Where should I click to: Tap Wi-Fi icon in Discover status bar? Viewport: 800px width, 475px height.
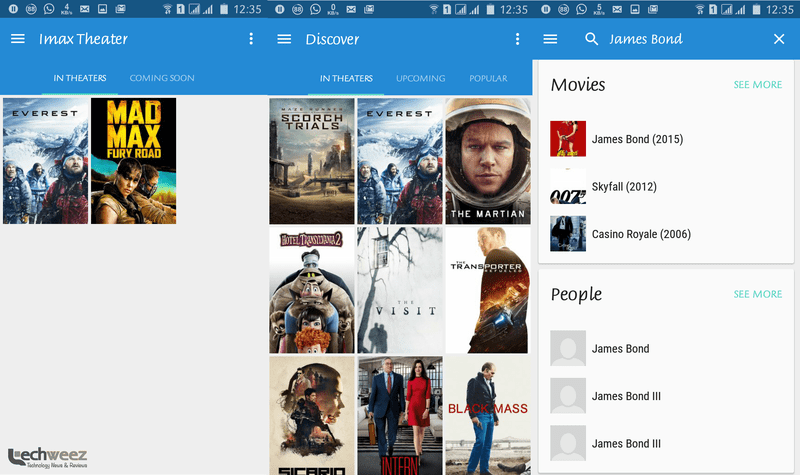tap(434, 9)
